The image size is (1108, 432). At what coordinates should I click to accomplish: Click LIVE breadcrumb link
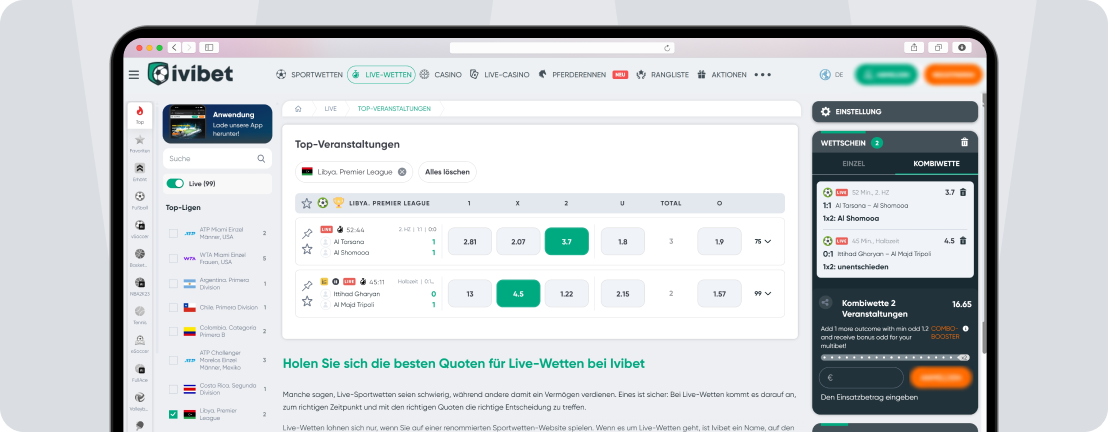click(330, 109)
